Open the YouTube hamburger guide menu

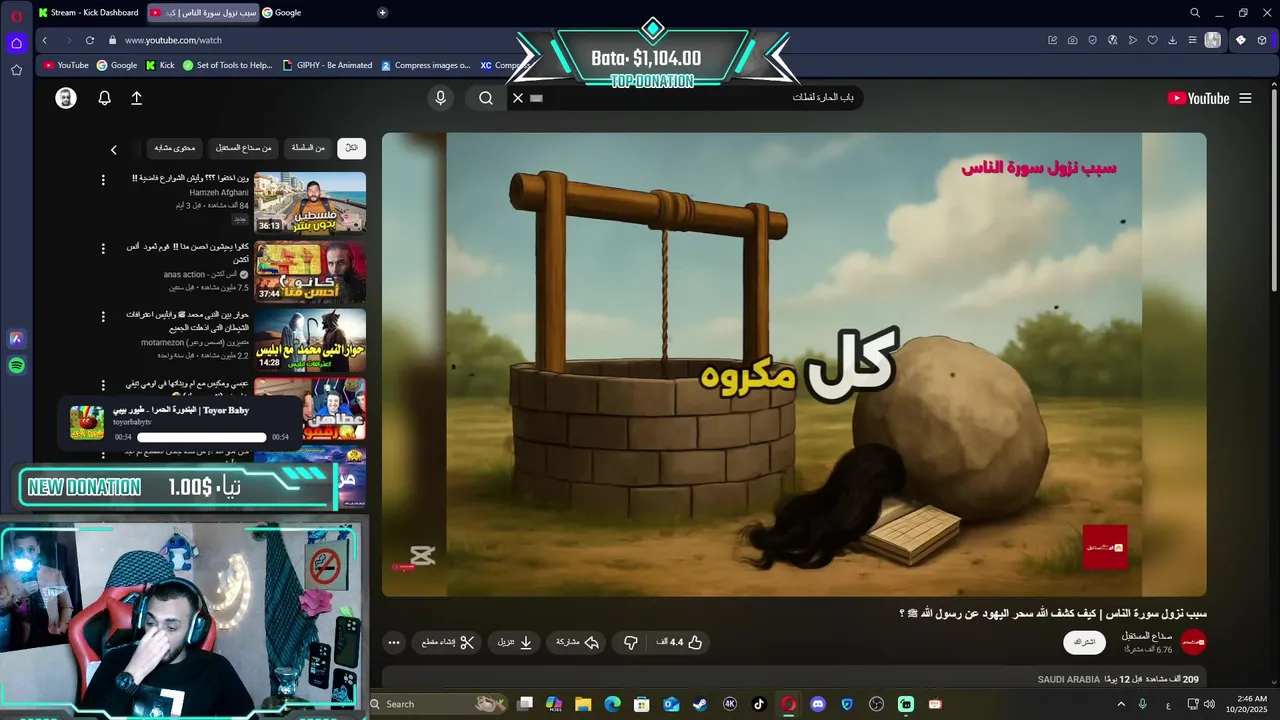(x=1245, y=98)
